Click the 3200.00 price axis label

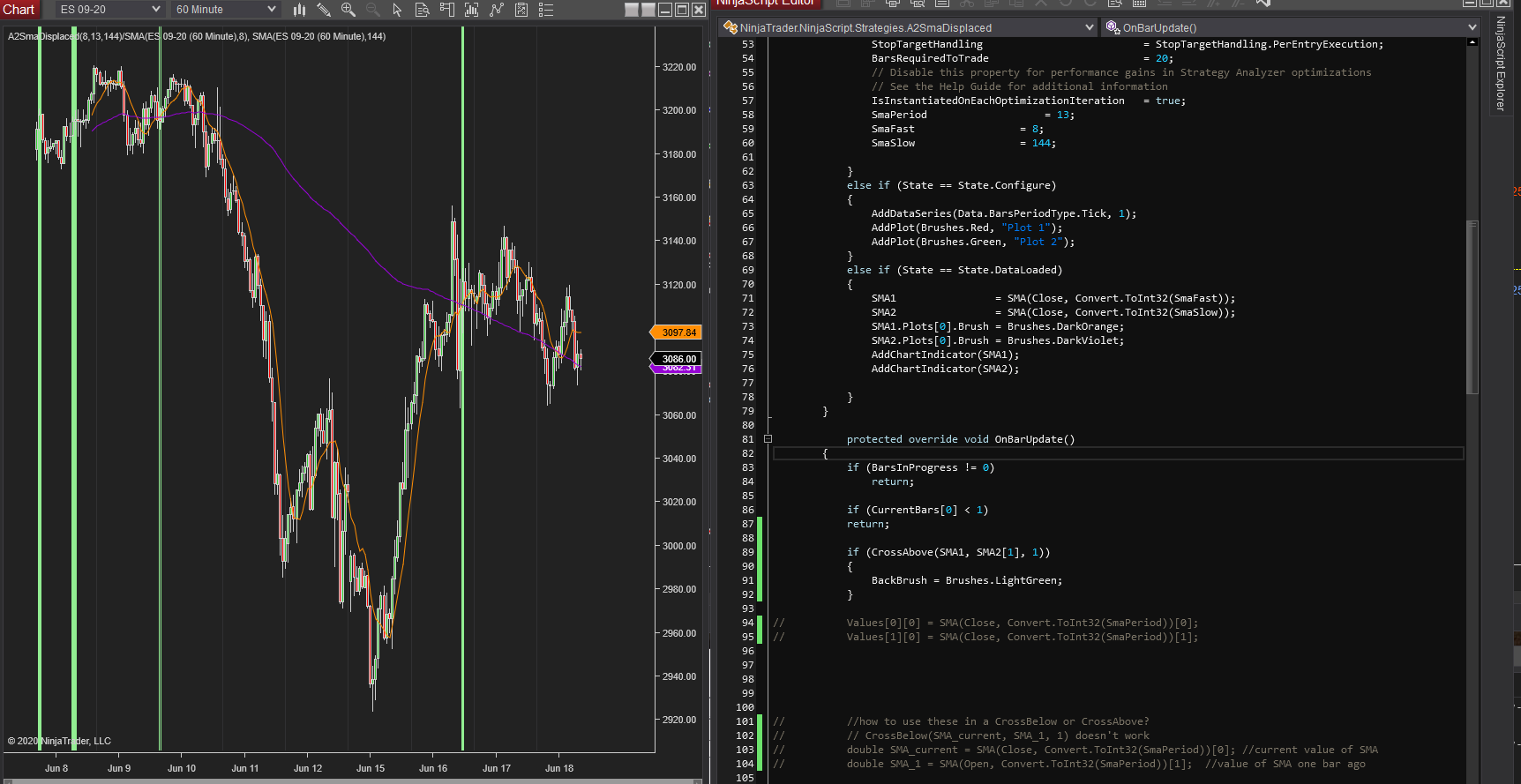[x=679, y=110]
